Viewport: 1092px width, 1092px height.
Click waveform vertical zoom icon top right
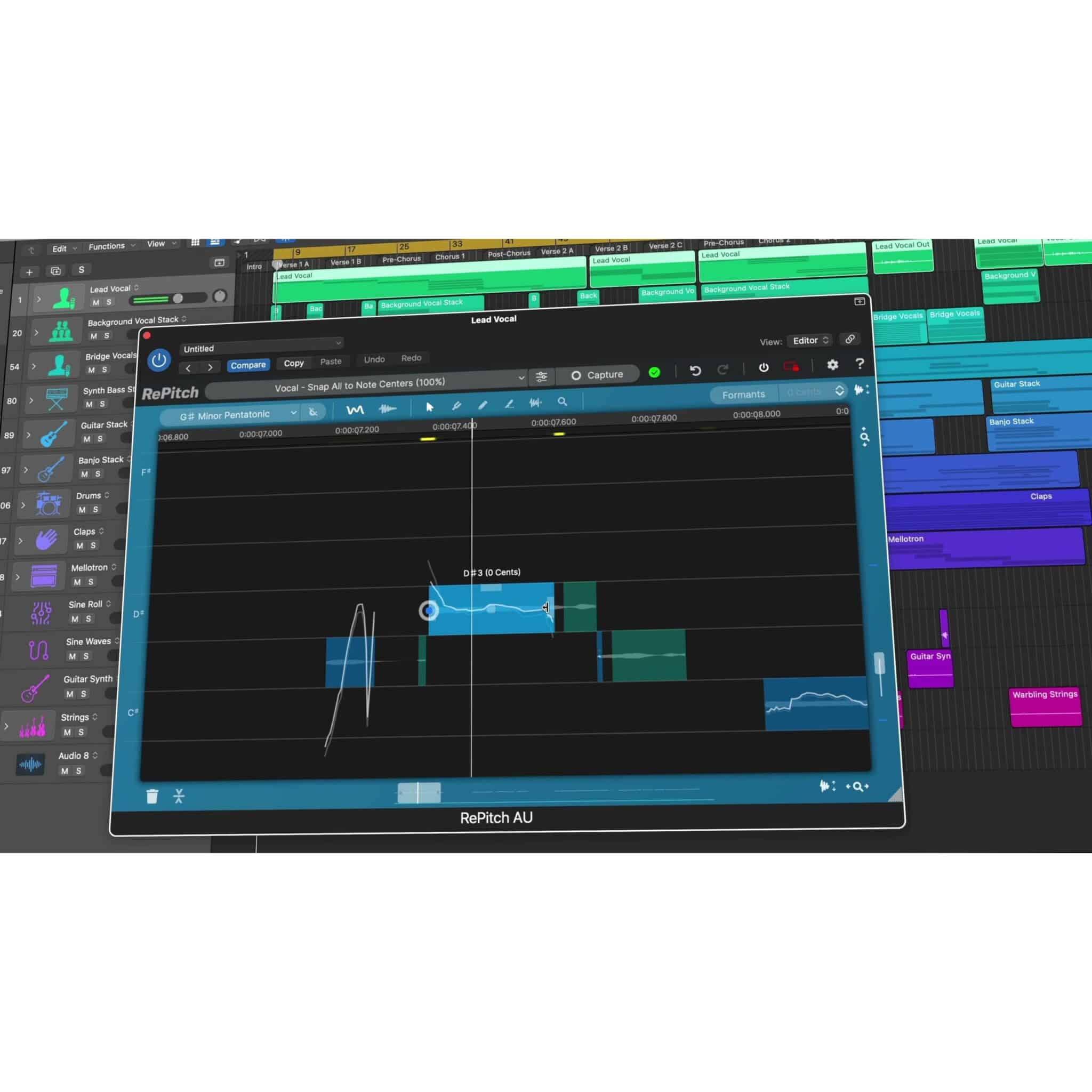click(x=862, y=389)
